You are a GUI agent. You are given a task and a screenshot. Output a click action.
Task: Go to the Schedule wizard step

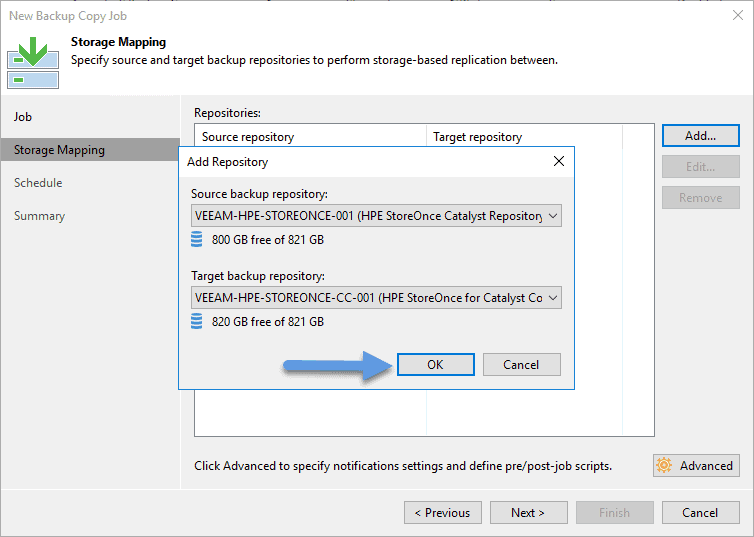click(38, 183)
